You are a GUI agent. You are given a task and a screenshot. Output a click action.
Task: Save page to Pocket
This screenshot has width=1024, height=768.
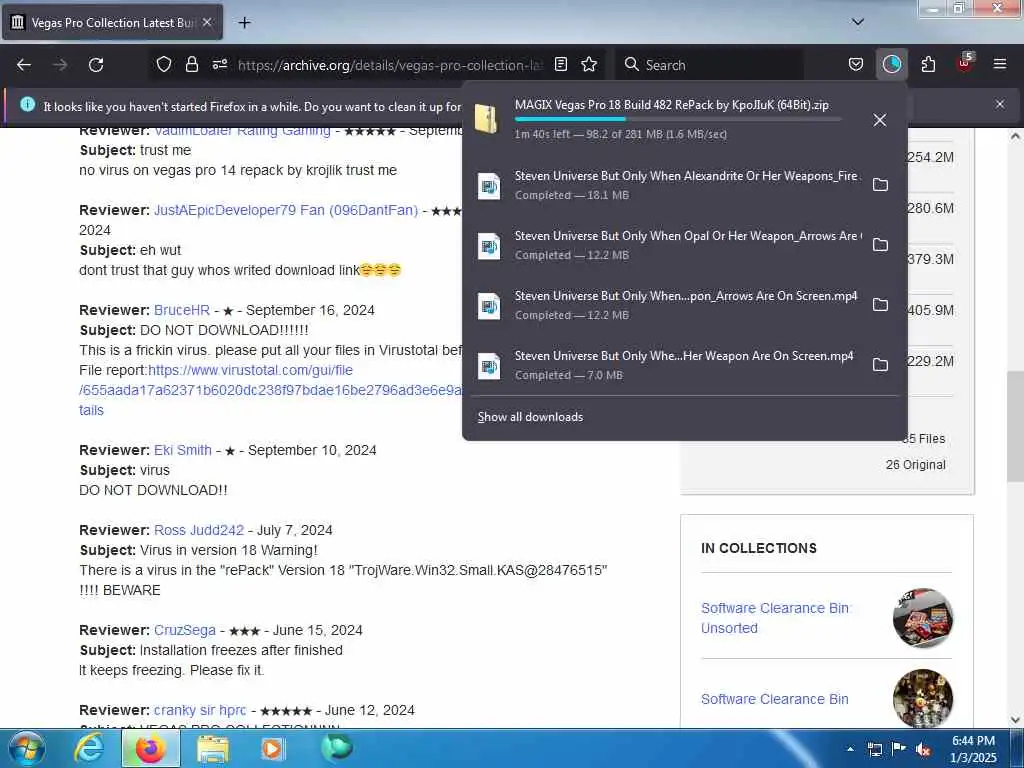[x=856, y=65]
